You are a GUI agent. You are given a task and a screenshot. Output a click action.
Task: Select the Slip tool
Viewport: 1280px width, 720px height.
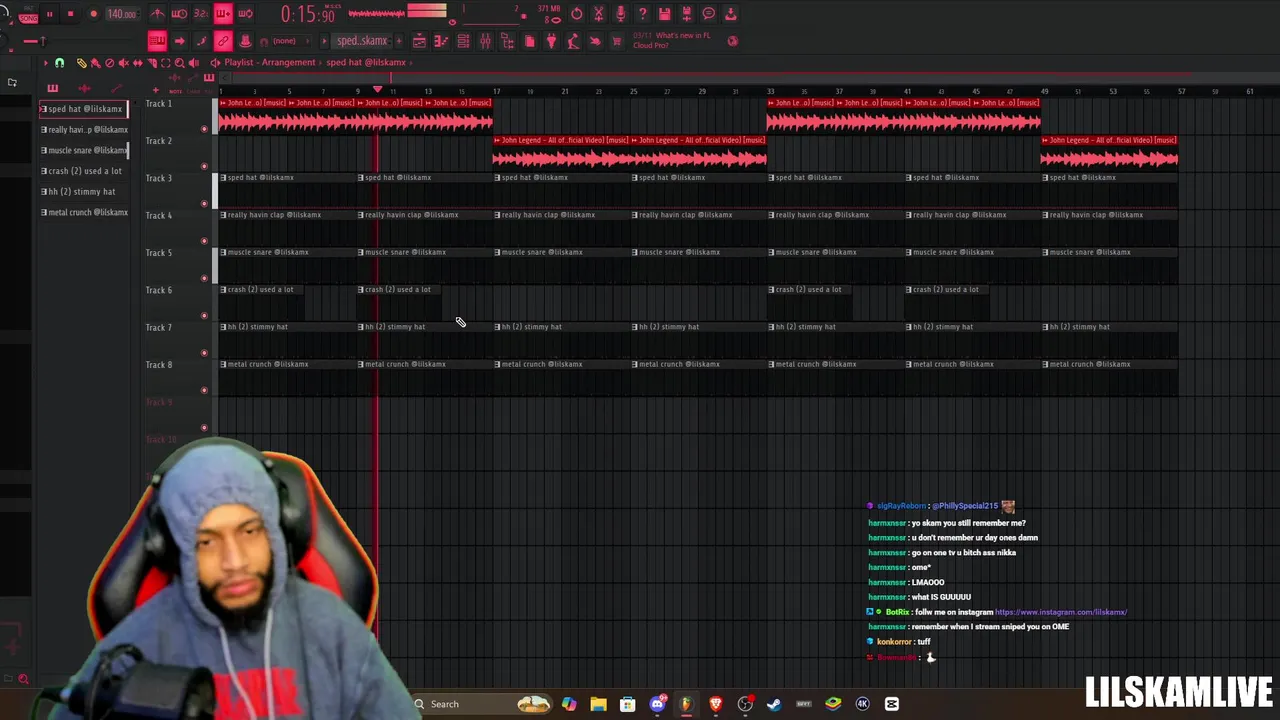pyautogui.click(x=138, y=63)
